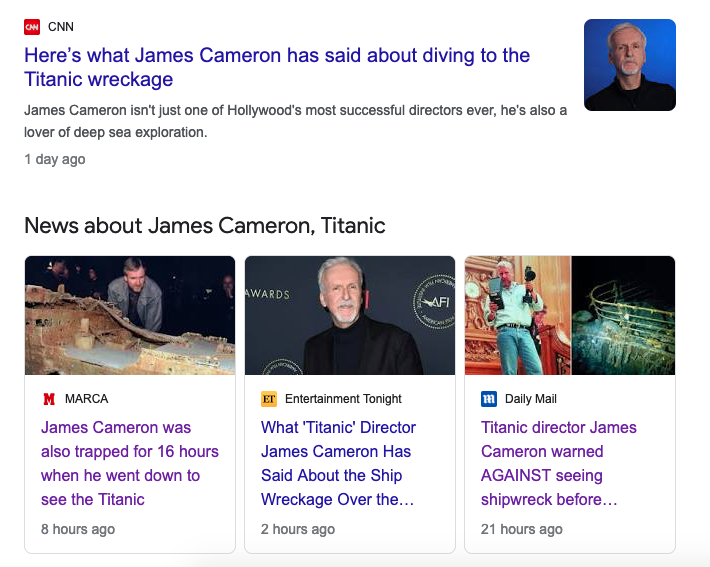Screen dimensions: 710x567
Task: Click the MARCA logo icon
Action: (49, 399)
